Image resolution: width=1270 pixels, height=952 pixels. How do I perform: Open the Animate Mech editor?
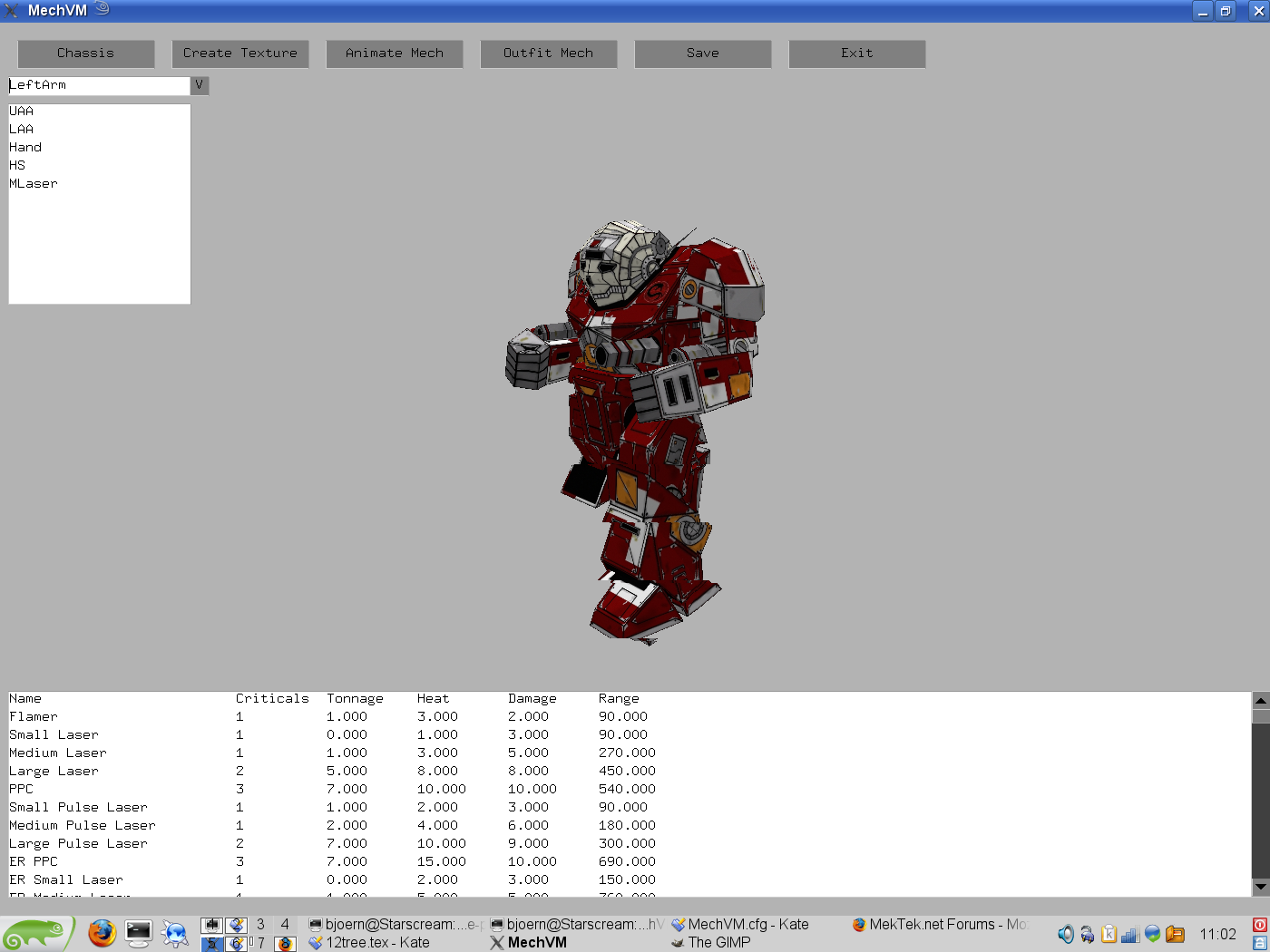pyautogui.click(x=394, y=53)
